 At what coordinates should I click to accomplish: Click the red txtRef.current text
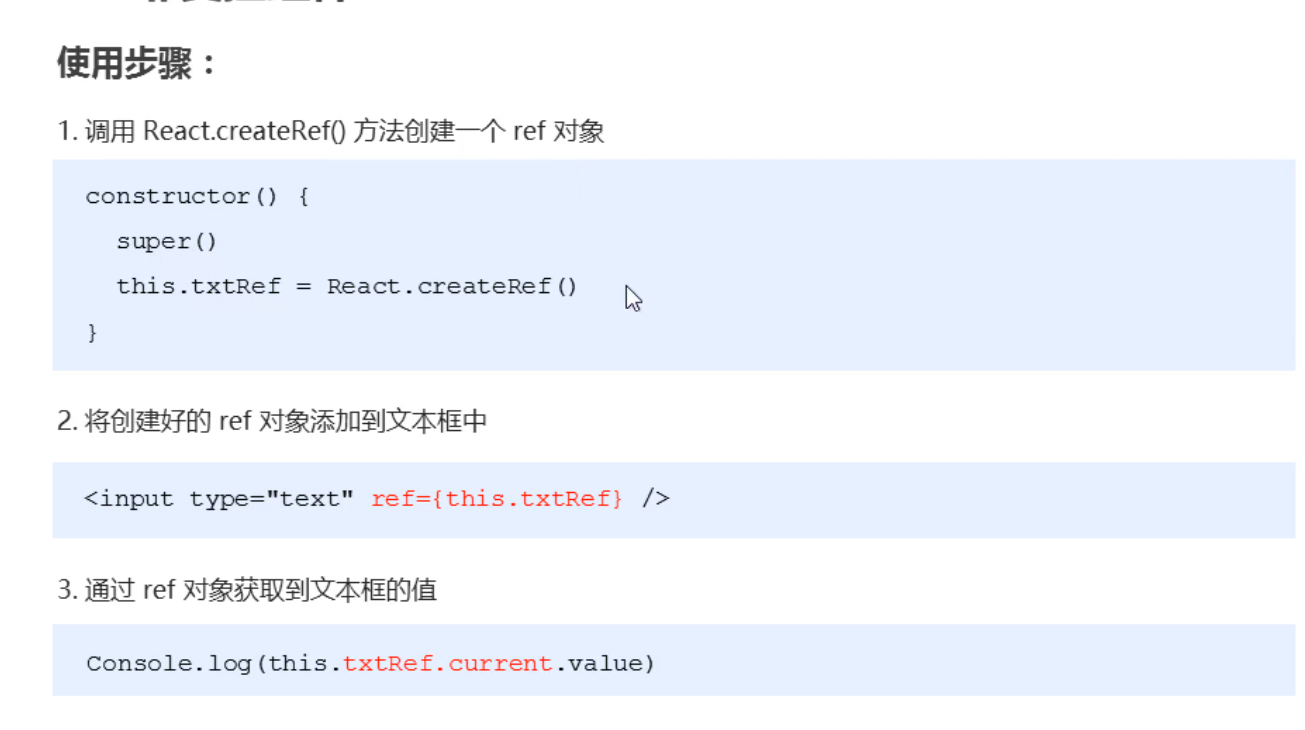(448, 663)
